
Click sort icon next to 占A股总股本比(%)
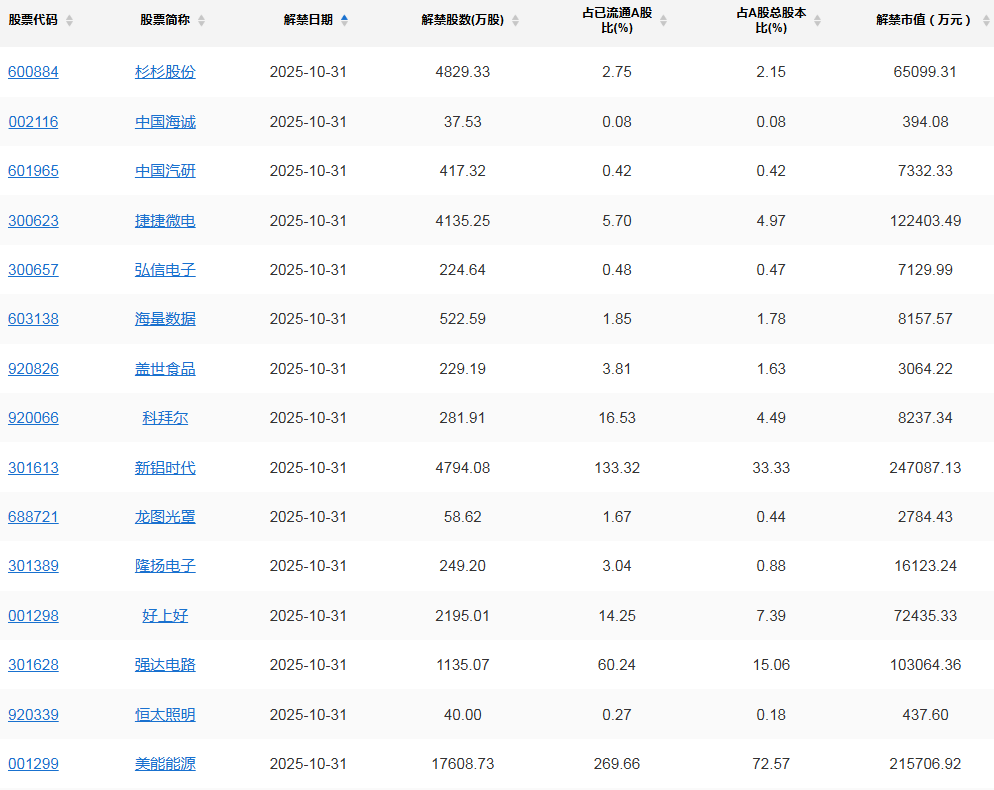click(817, 20)
